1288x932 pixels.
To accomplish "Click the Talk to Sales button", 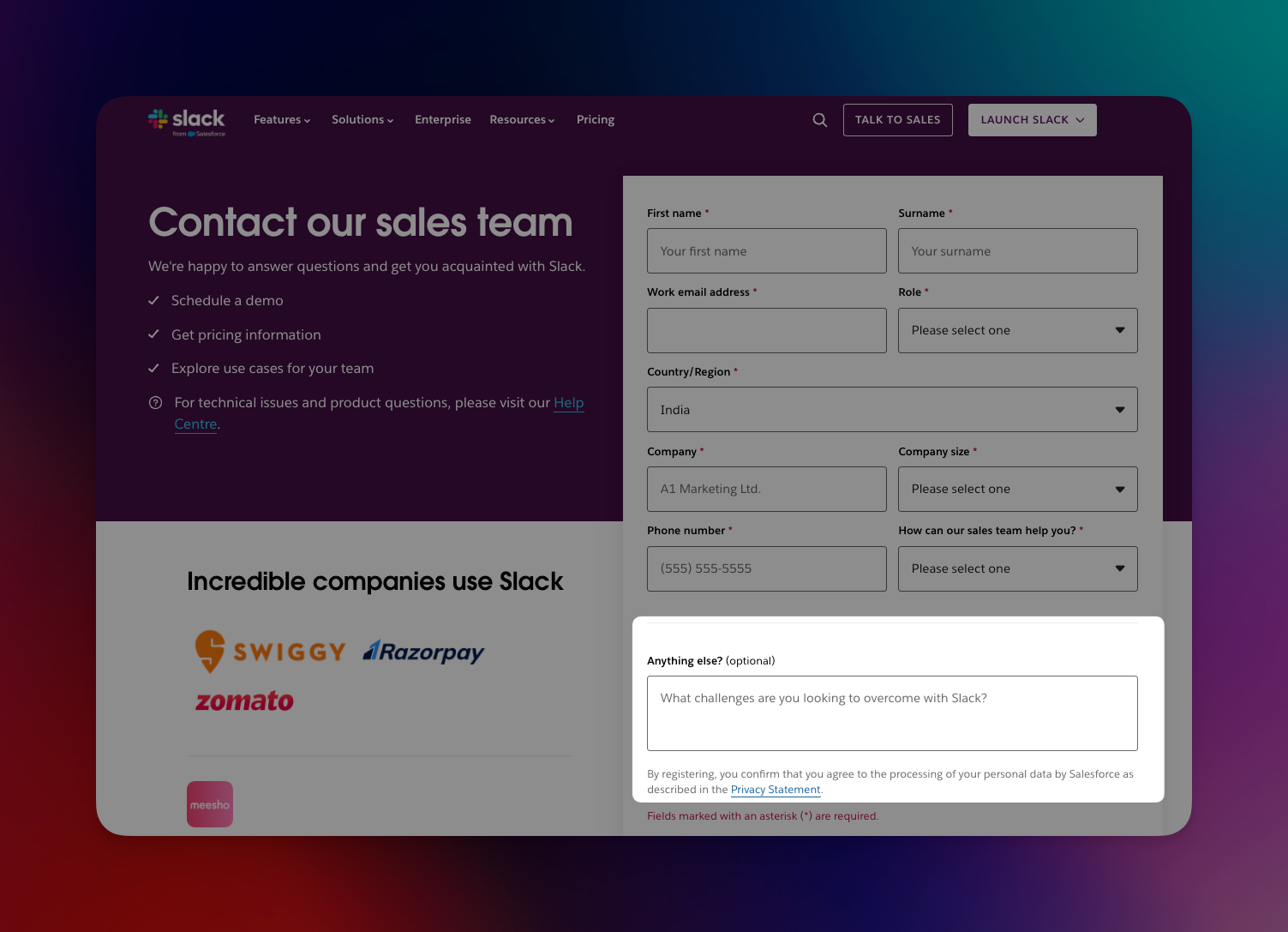I will point(897,120).
